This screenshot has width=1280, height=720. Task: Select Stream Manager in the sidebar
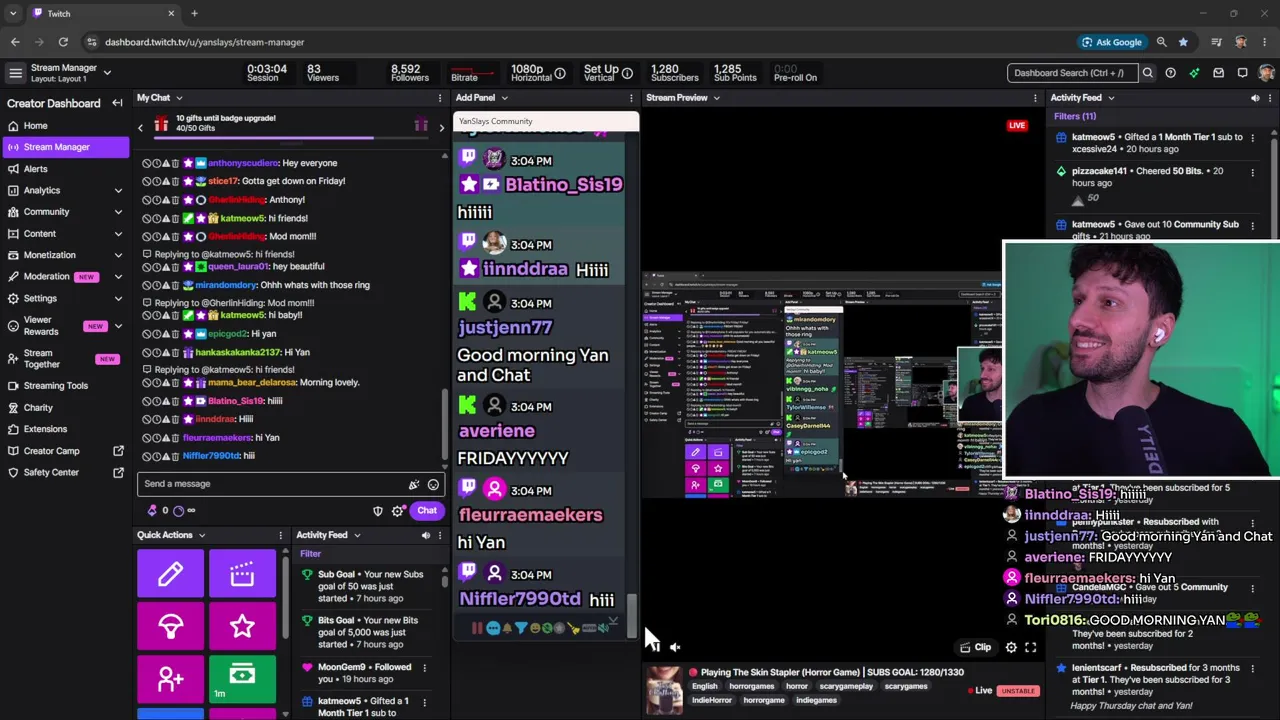pos(65,147)
